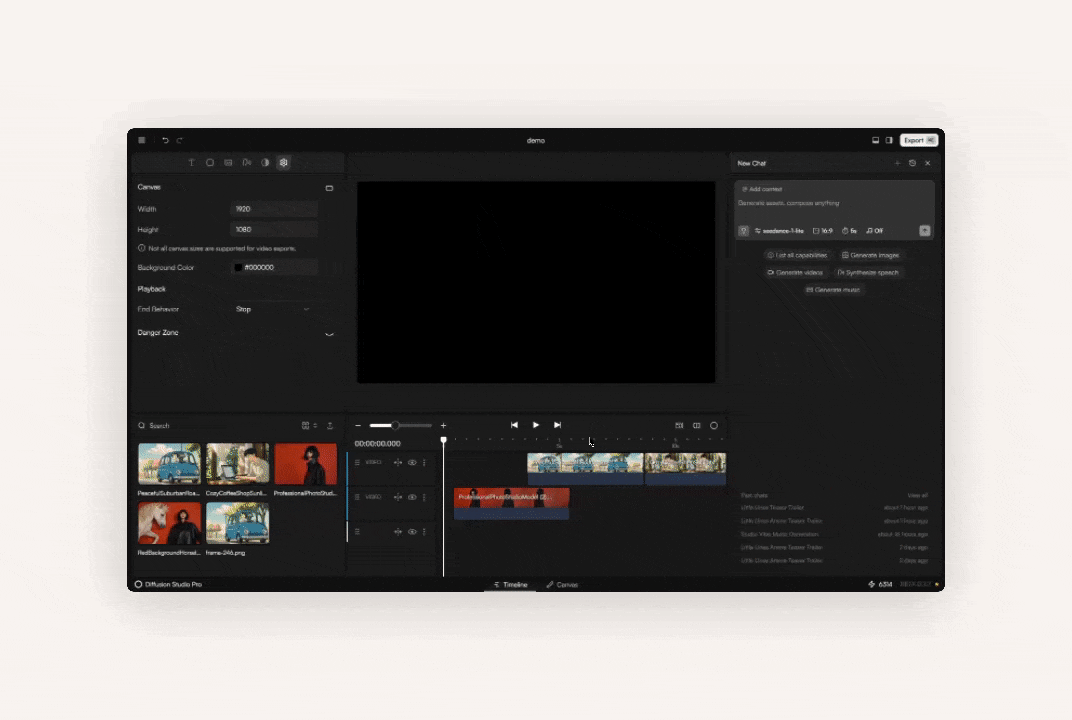Expand the Danger Zone section
Image resolution: width=1072 pixels, height=720 pixels.
coord(329,334)
